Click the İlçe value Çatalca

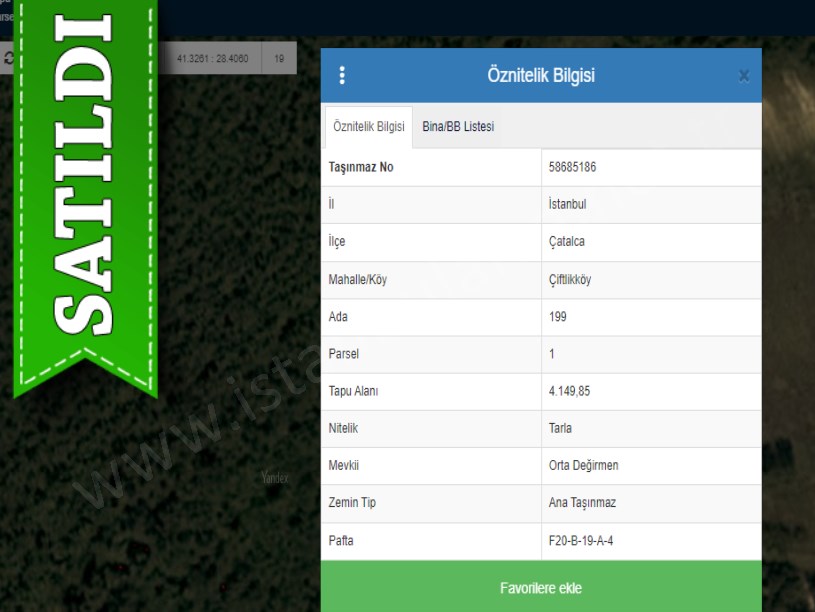(x=567, y=243)
